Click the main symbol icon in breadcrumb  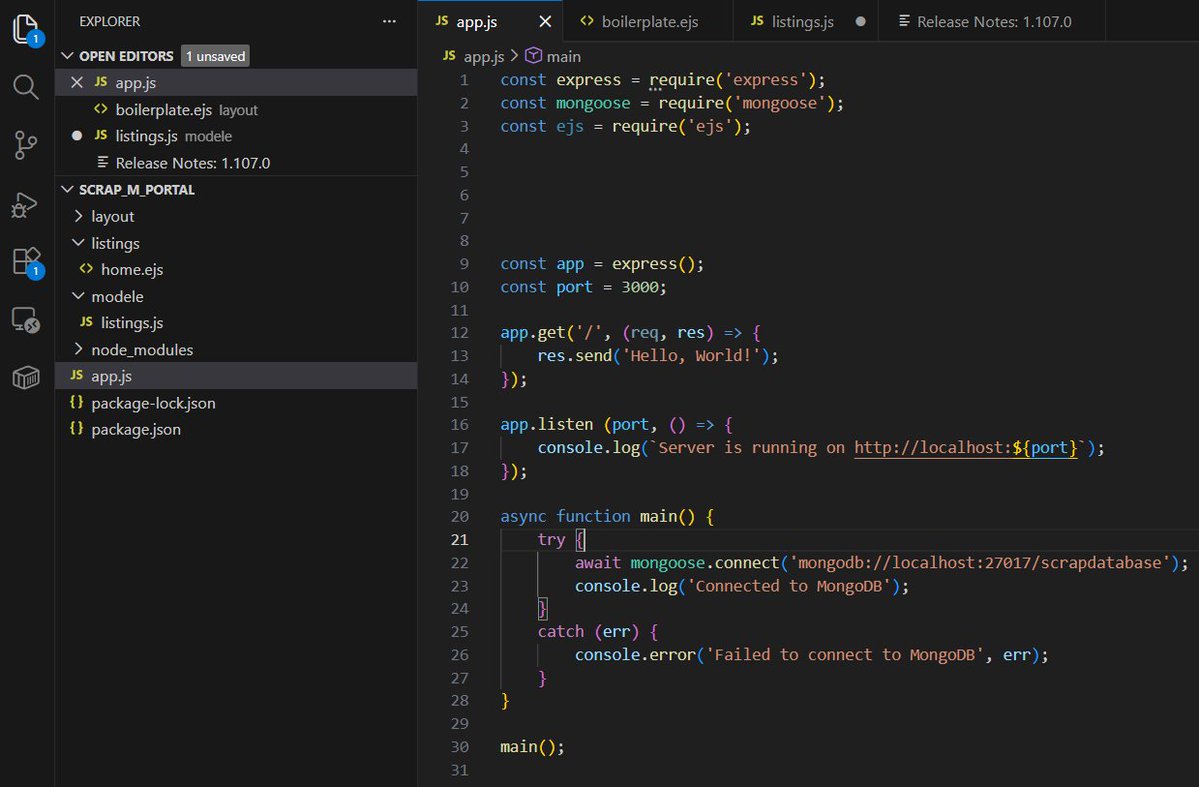coord(534,56)
